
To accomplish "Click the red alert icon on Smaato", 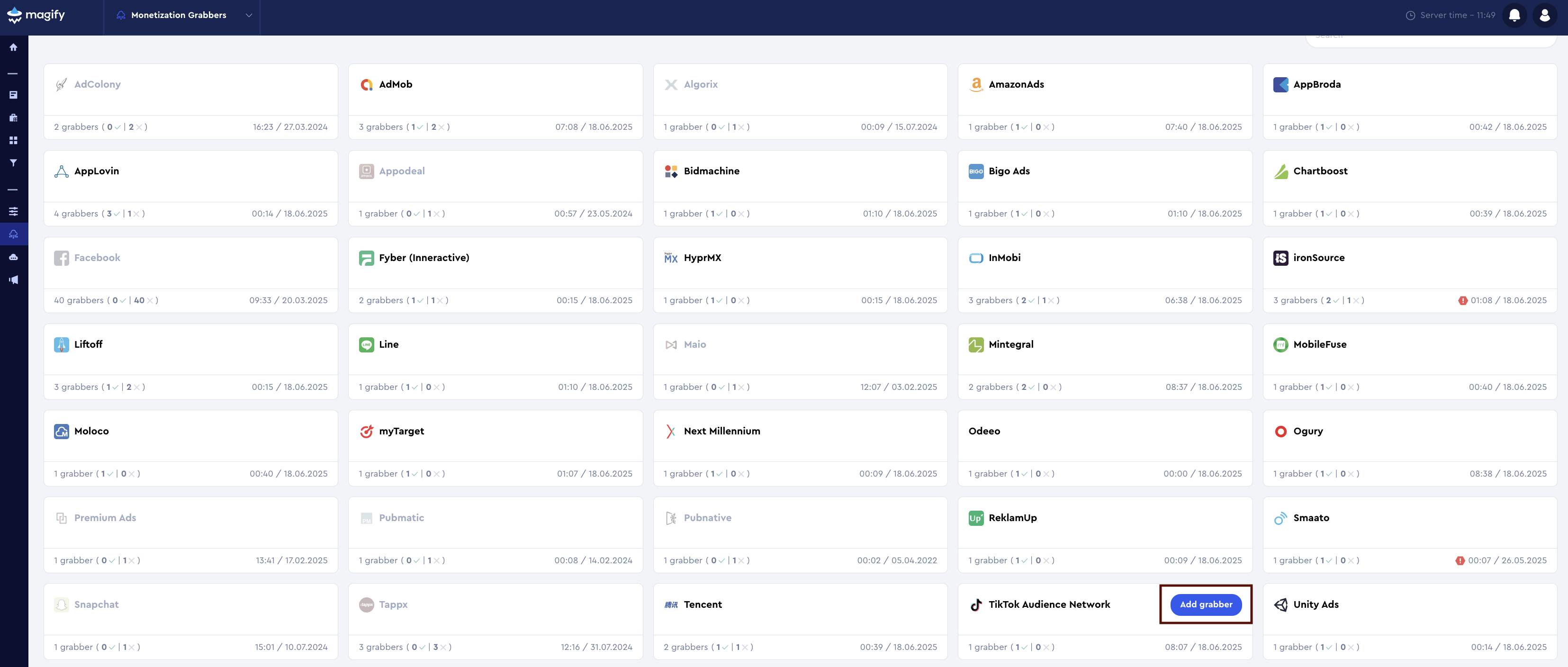I will point(1460,560).
